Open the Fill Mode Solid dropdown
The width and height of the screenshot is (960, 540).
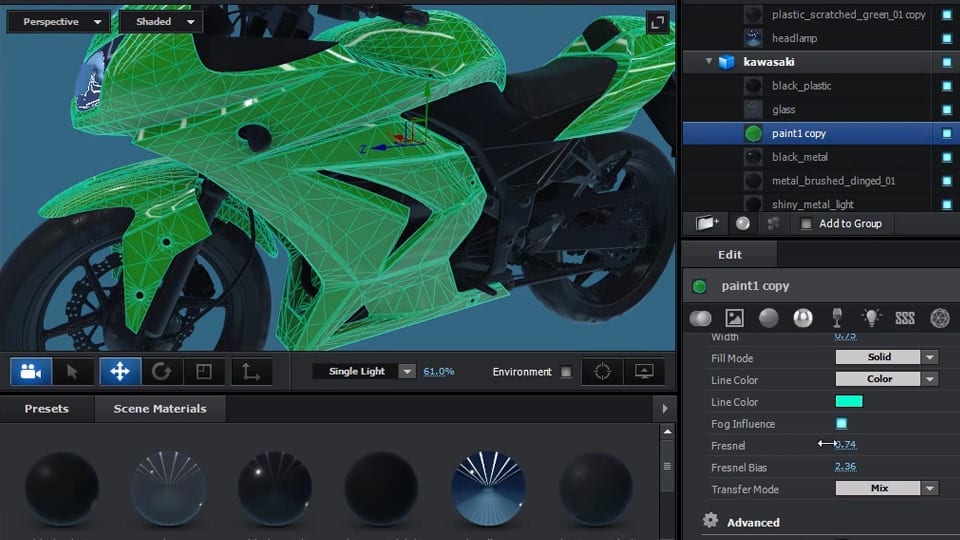[886, 357]
